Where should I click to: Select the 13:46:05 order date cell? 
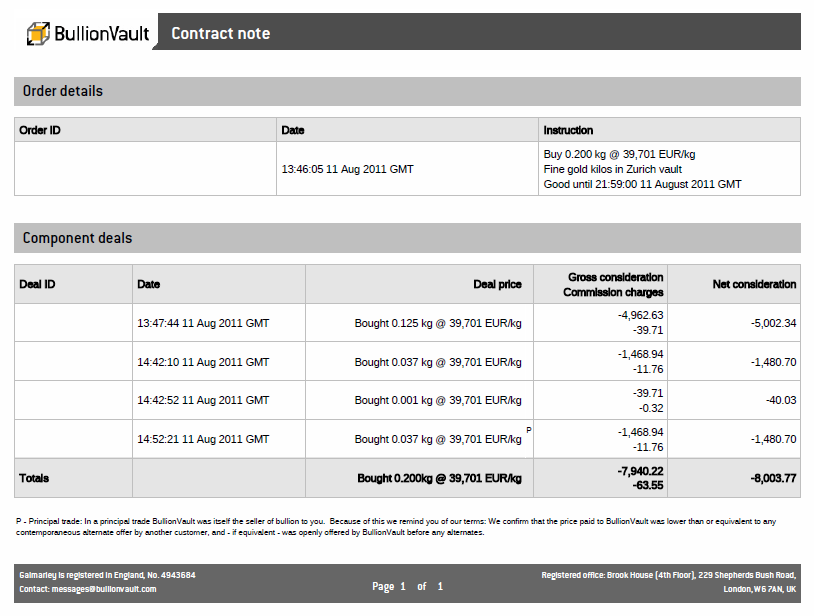click(347, 169)
